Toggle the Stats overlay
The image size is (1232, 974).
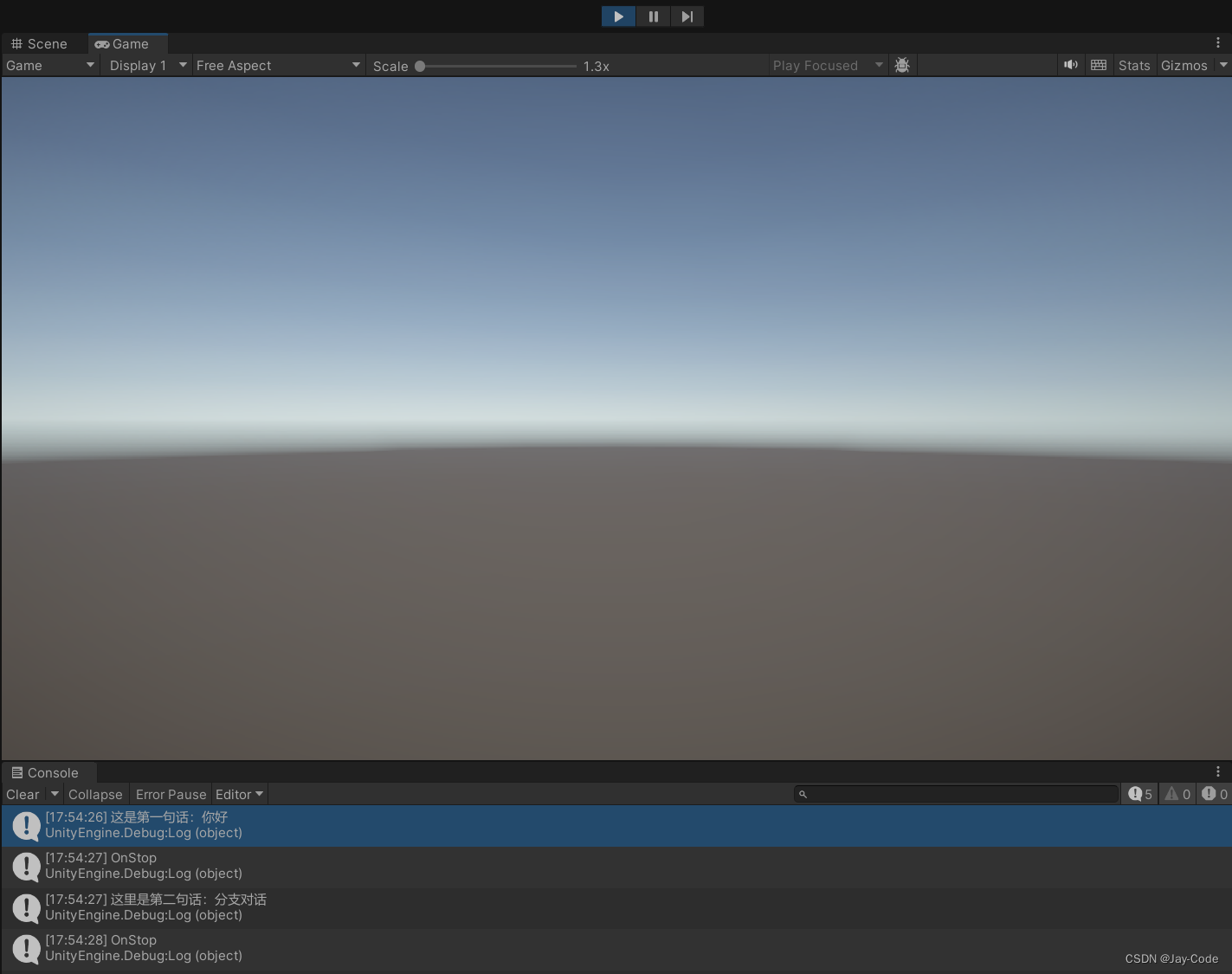pos(1134,66)
